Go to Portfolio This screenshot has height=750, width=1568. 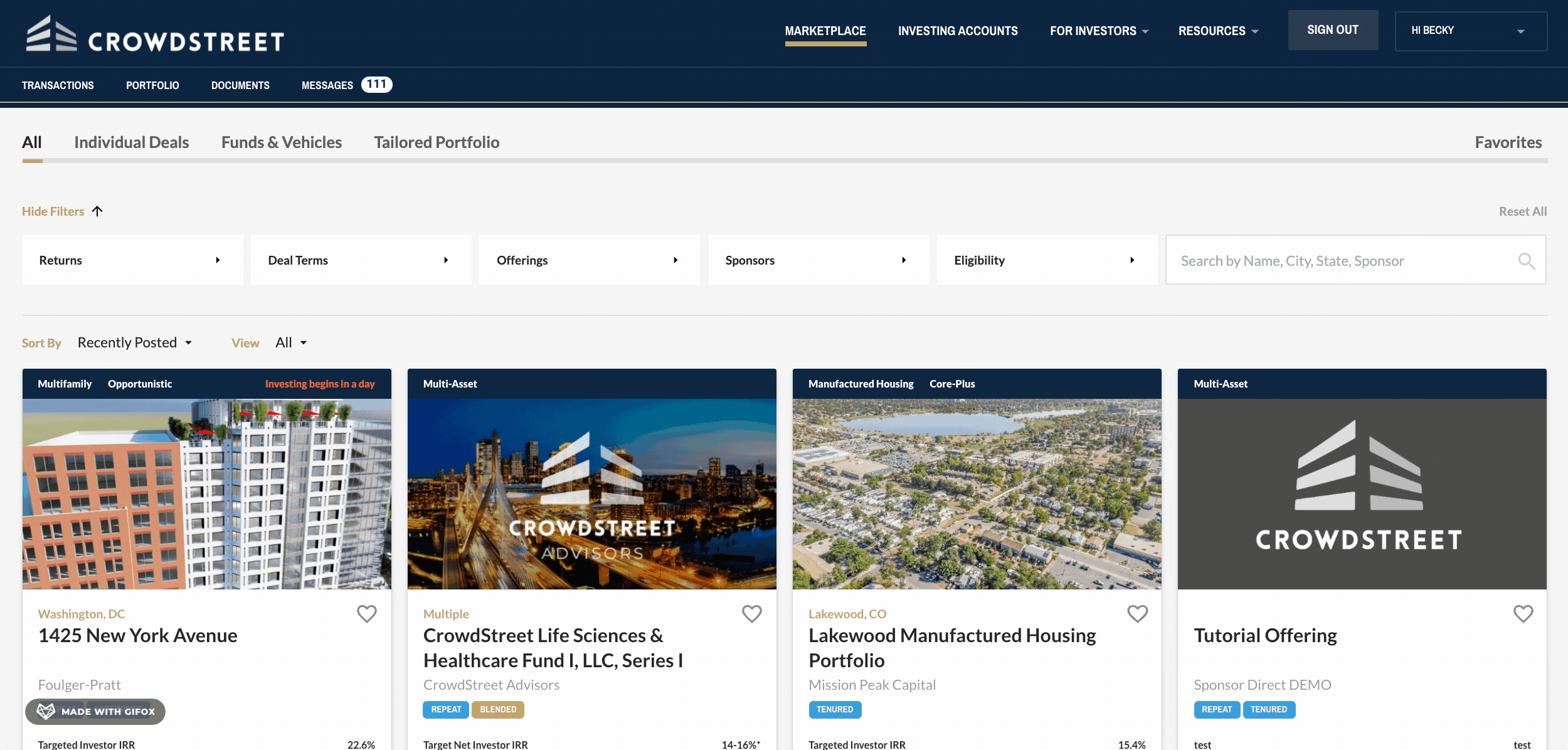pos(152,85)
